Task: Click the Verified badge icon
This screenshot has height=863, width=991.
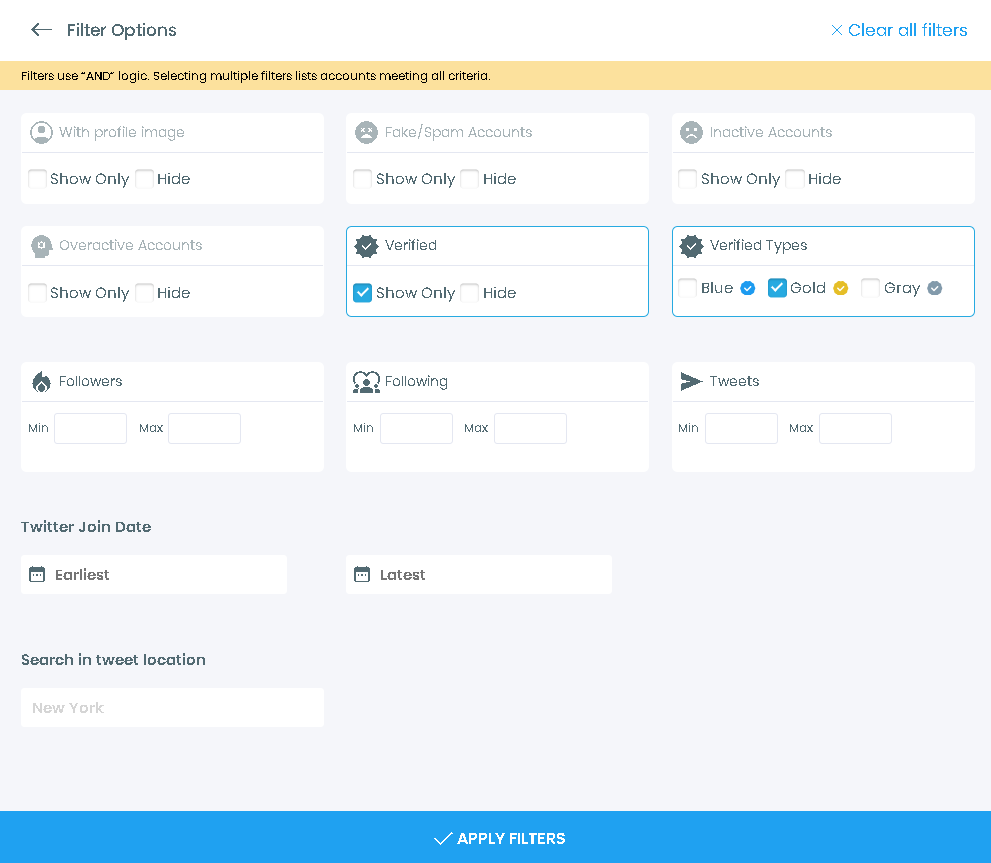Action: pos(366,245)
